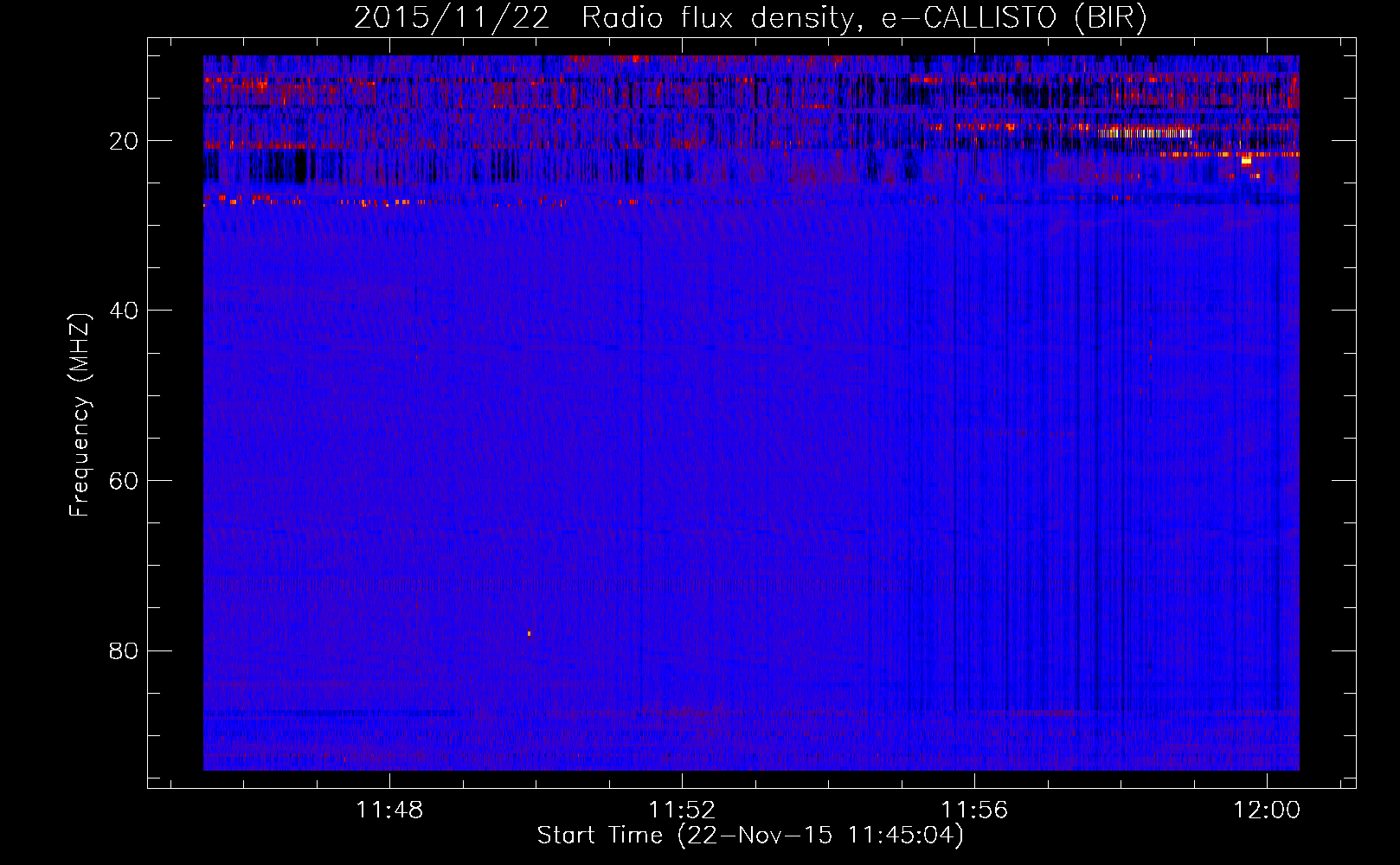Click the 40 MHz frequency tick label
This screenshot has width=1400, height=865.
[125, 311]
